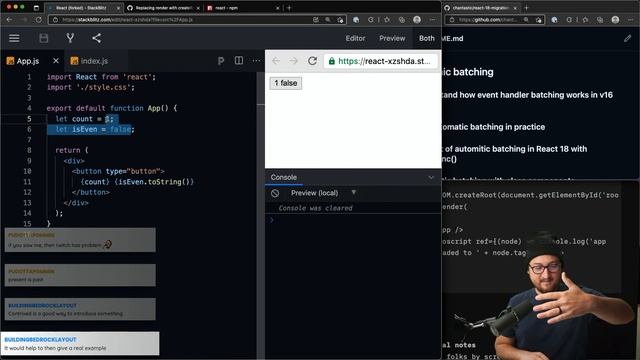Viewport: 640px width, 360px height.
Task: Toggle the split editor layout icon
Action: click(x=239, y=60)
